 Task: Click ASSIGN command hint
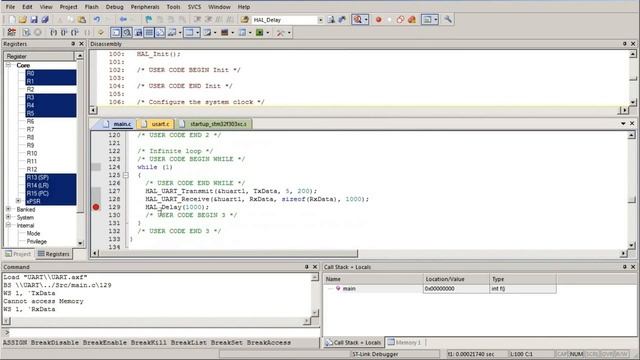click(15, 342)
